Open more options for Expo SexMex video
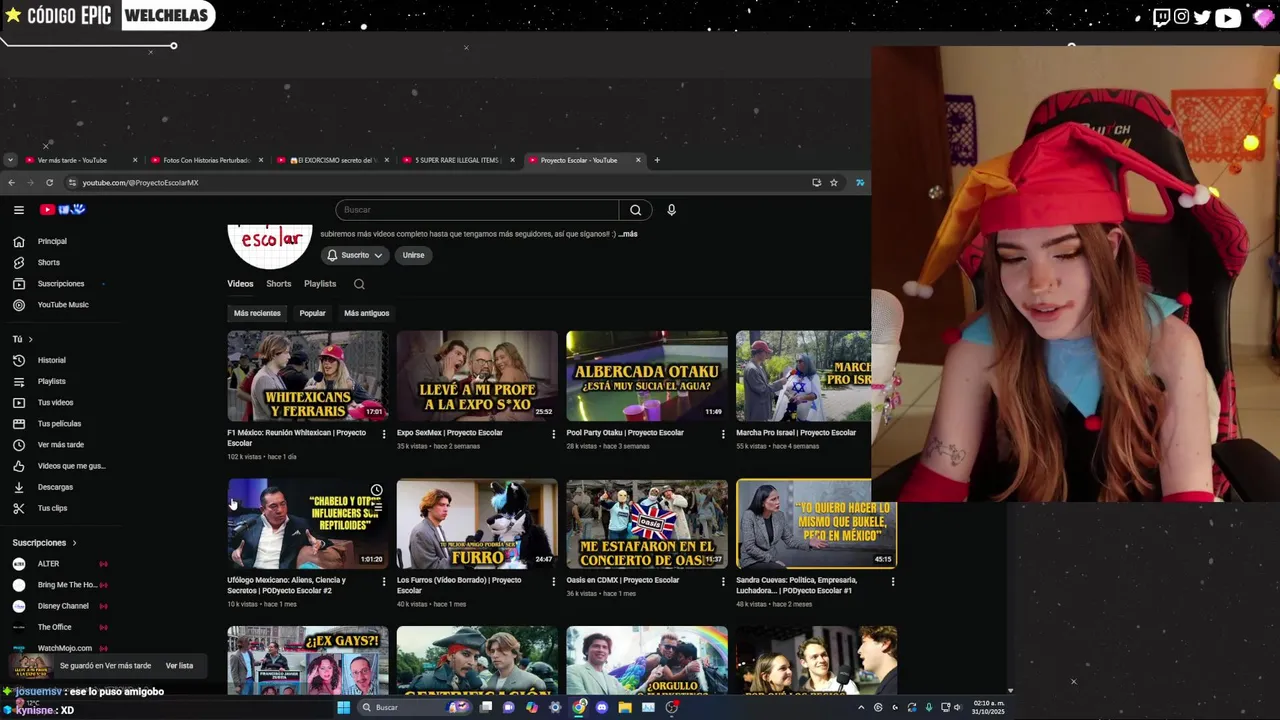The height and width of the screenshot is (720, 1280). click(553, 434)
